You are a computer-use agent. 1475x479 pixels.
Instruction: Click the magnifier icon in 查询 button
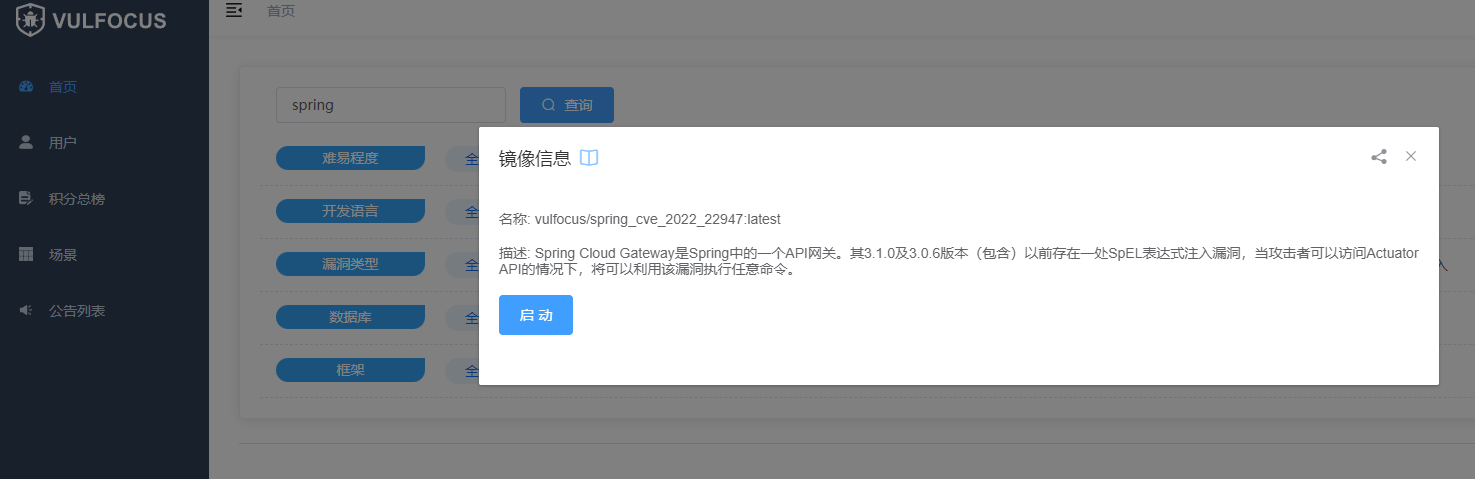coord(549,105)
